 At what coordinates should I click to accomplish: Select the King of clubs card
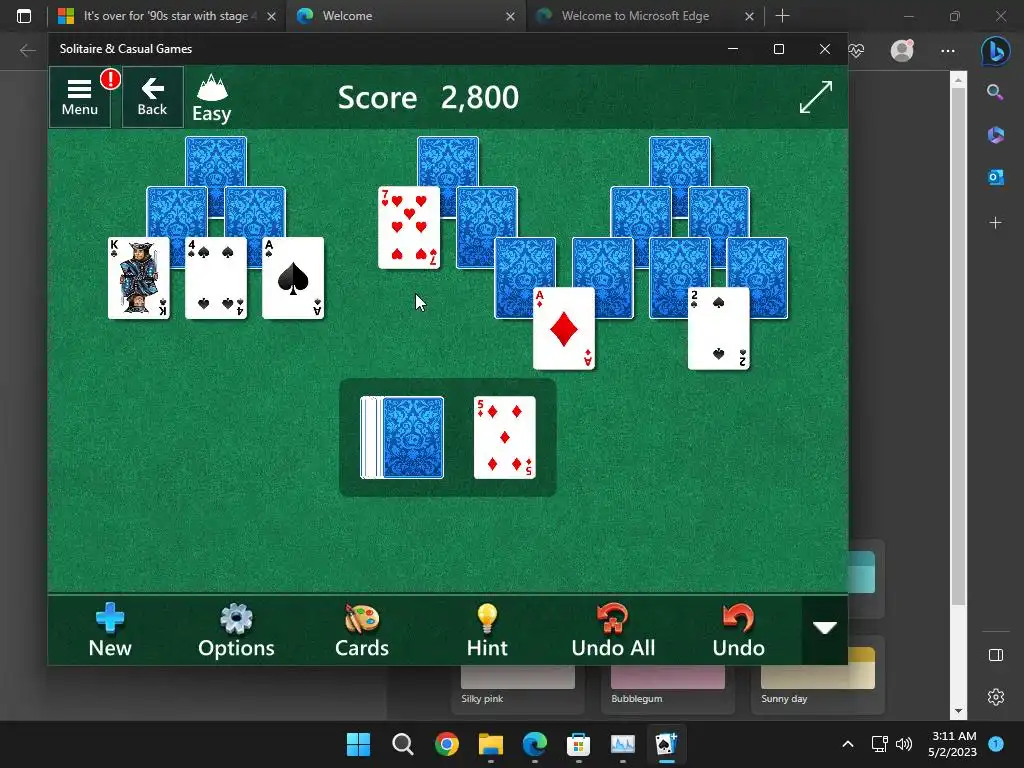(x=138, y=278)
